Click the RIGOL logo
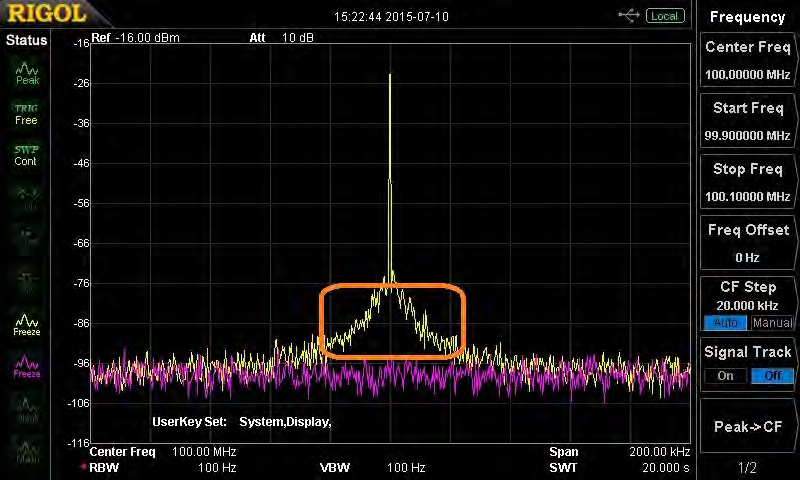 point(46,13)
